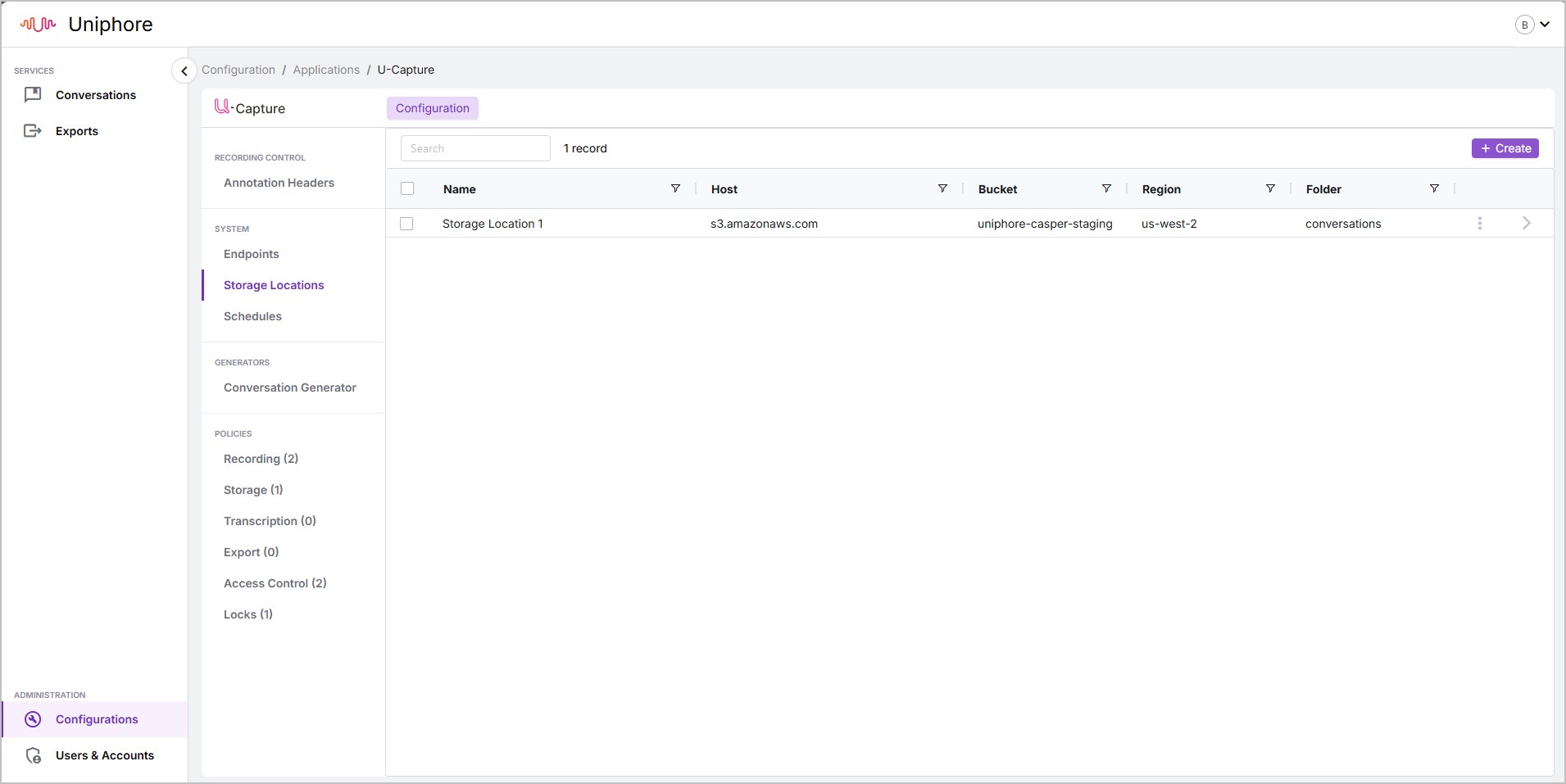The height and width of the screenshot is (784, 1566).
Task: Sort by Host column header
Action: pyautogui.click(x=724, y=189)
